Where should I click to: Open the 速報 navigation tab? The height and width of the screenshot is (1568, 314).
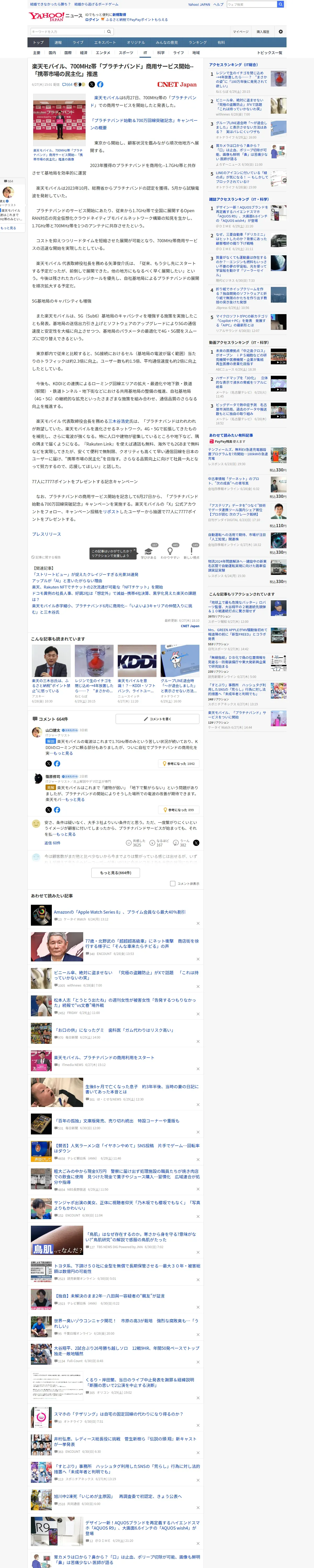click(58, 43)
